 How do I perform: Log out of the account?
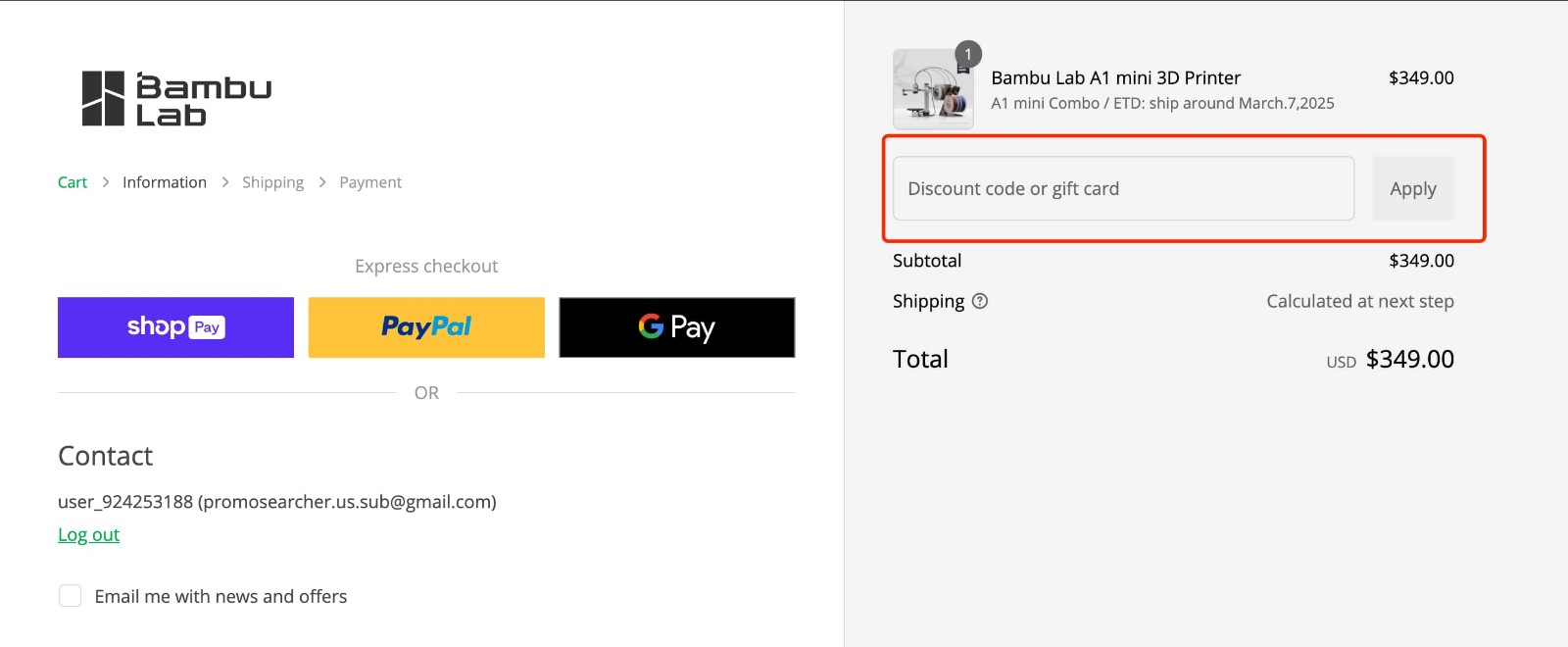(88, 533)
